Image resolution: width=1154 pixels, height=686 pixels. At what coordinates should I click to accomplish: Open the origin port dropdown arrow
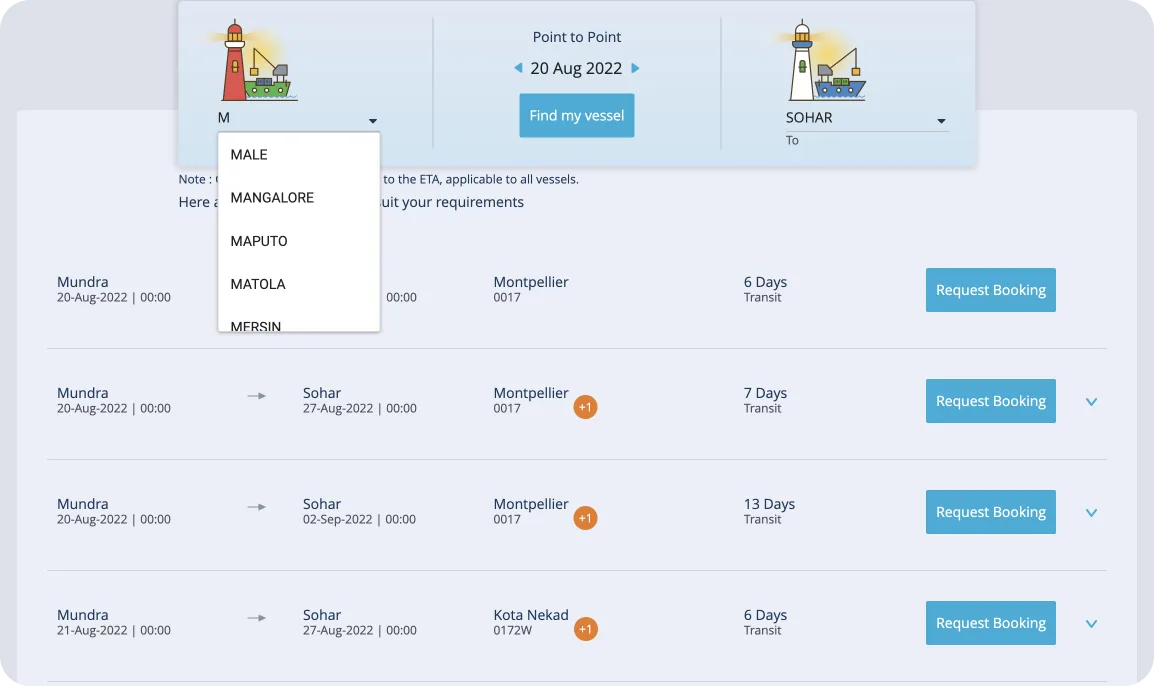point(372,121)
